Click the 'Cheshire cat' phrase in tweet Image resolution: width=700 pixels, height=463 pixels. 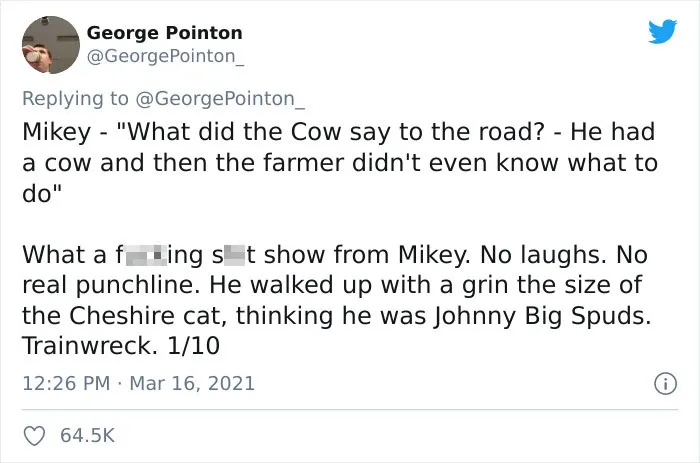145,316
